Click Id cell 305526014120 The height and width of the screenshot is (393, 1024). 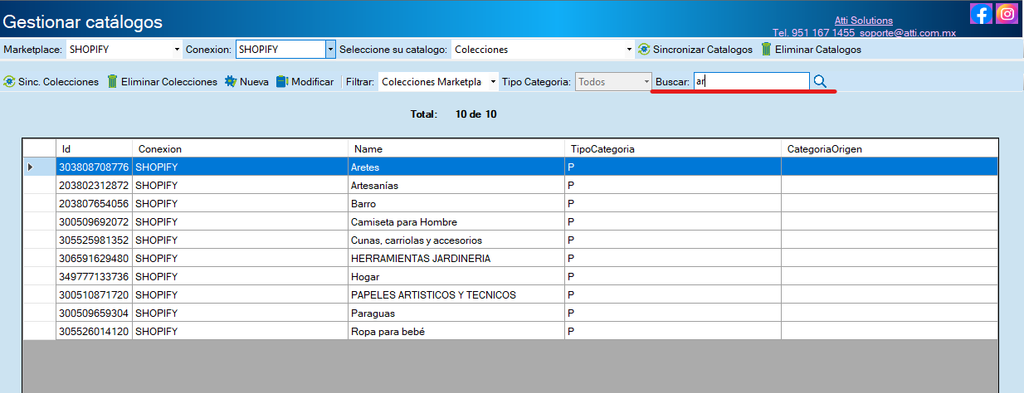(x=94, y=332)
